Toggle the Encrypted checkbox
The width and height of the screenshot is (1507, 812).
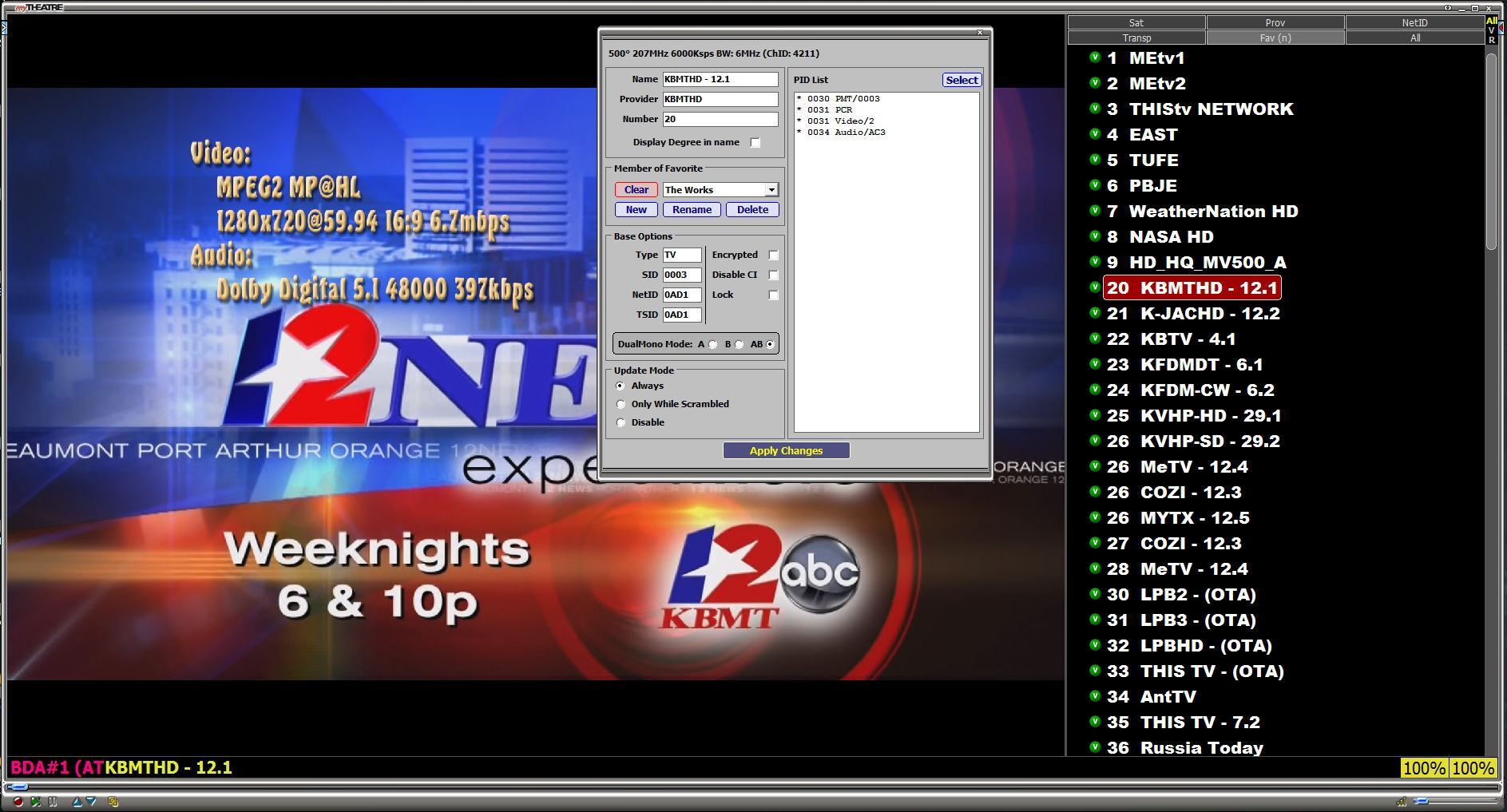tap(773, 255)
